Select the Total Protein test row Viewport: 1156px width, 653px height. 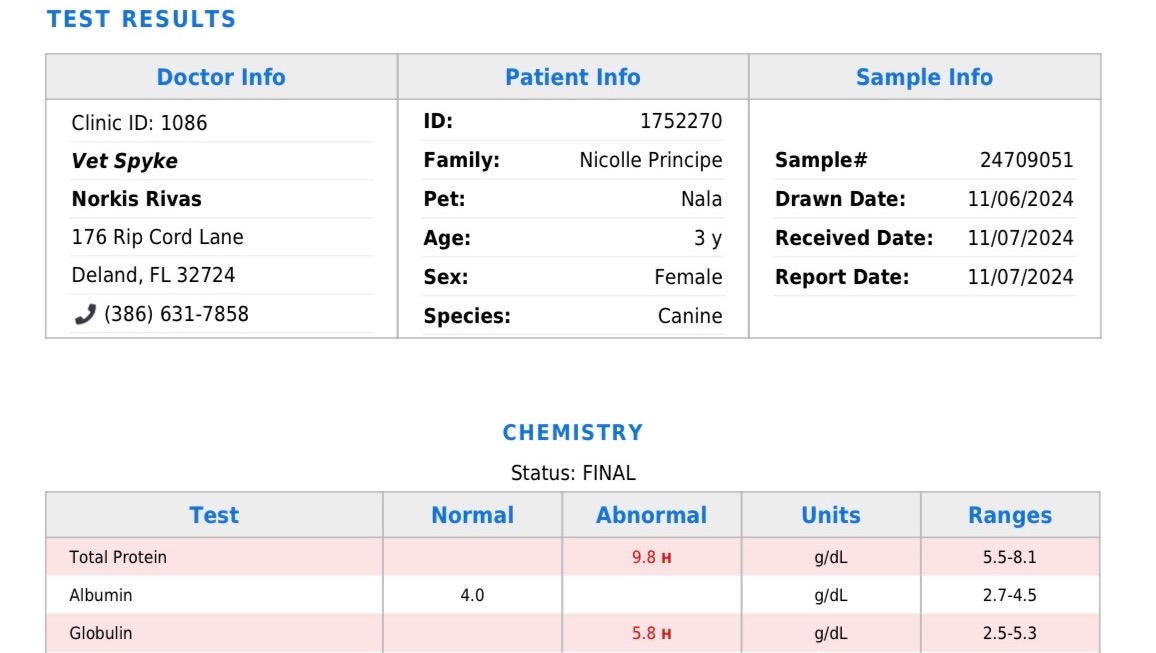(x=118, y=557)
